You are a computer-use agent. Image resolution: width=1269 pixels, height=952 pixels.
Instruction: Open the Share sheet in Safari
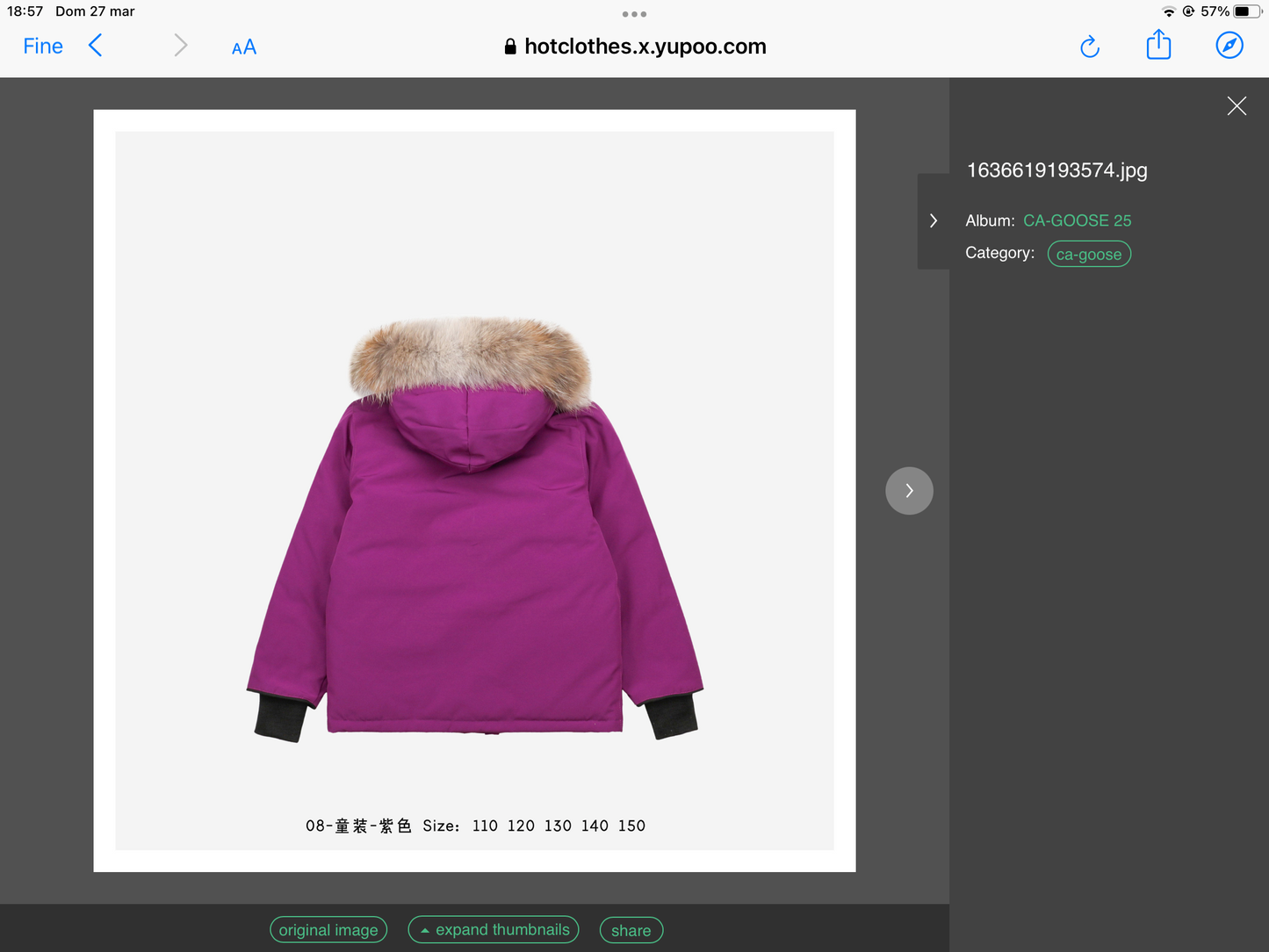click(1158, 45)
